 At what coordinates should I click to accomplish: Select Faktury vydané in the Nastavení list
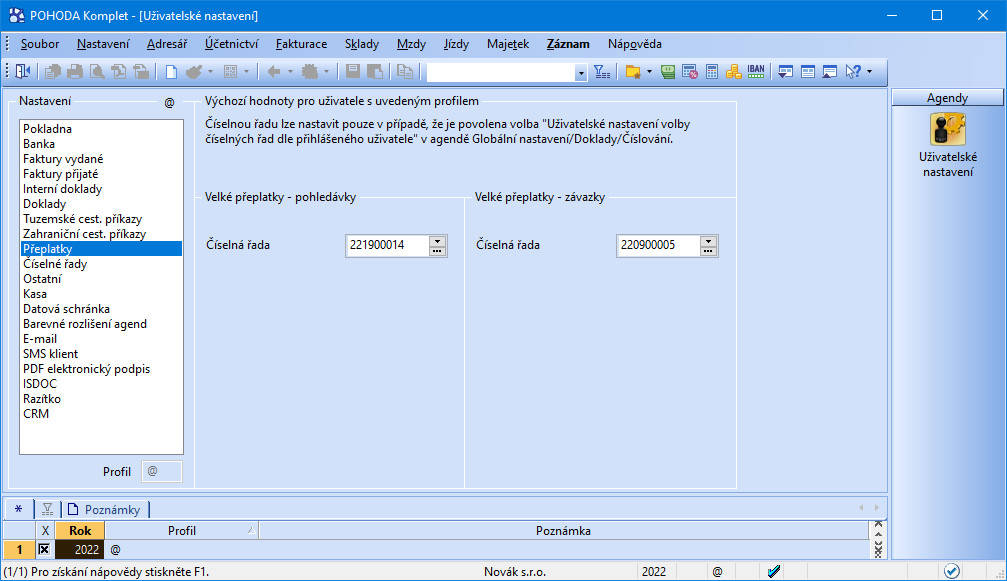coord(101,159)
